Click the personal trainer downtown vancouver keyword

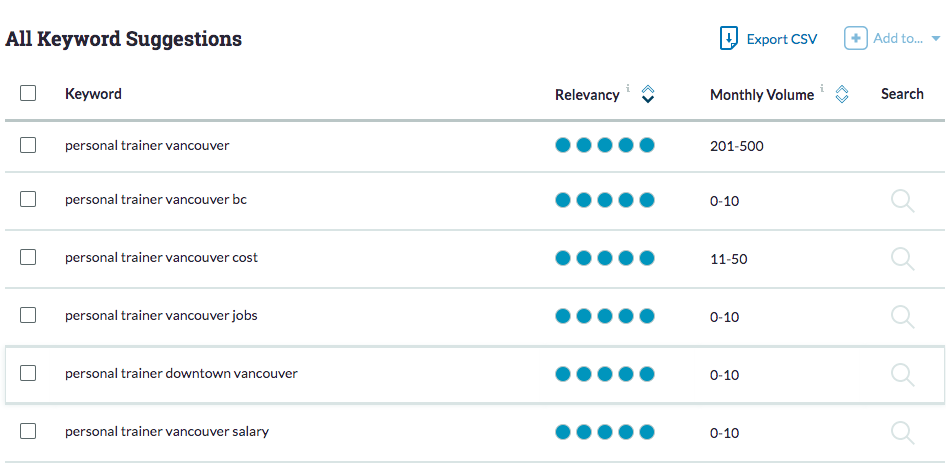182,373
